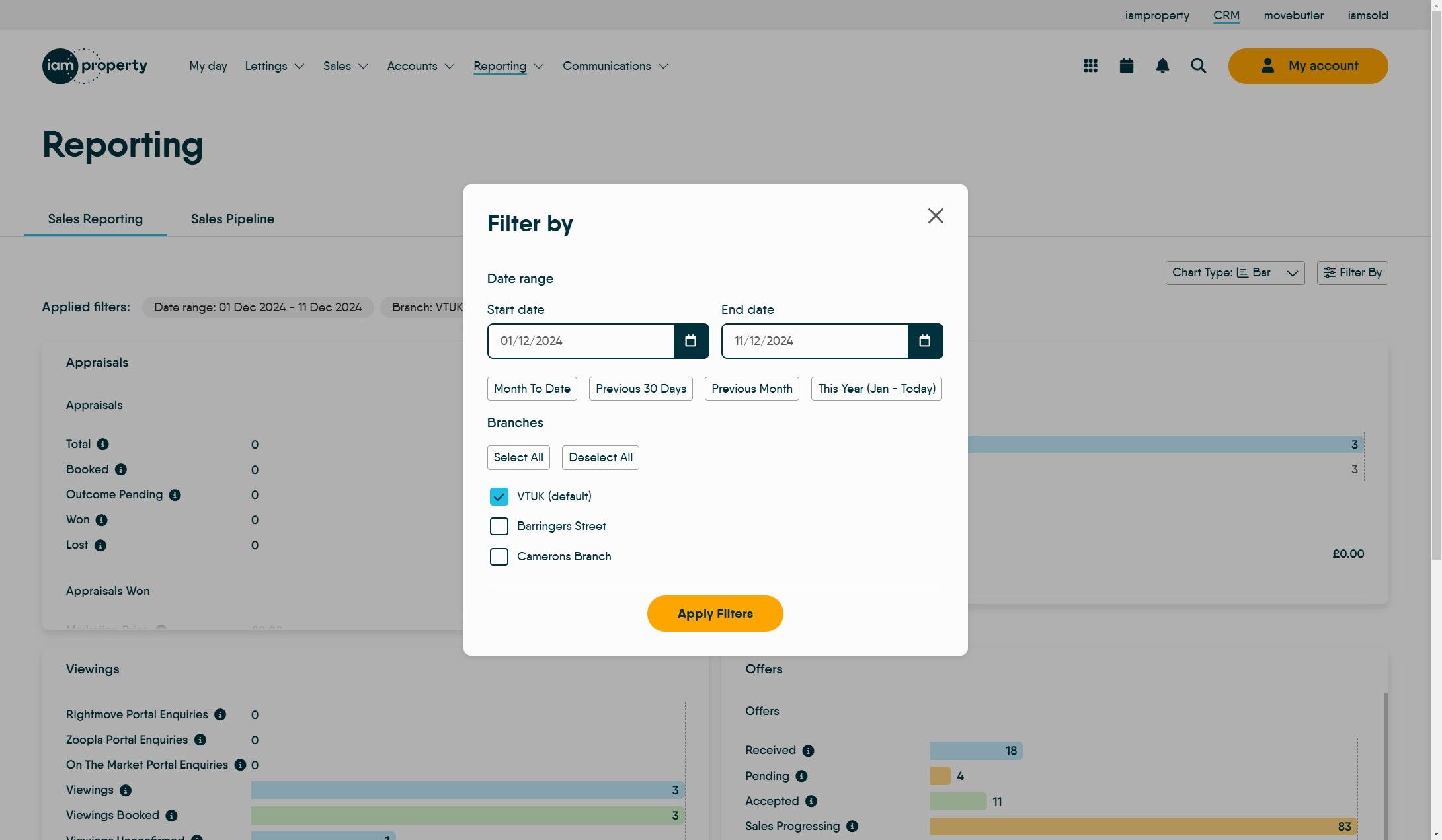
Task: Close the Filter by dialog
Action: point(935,216)
